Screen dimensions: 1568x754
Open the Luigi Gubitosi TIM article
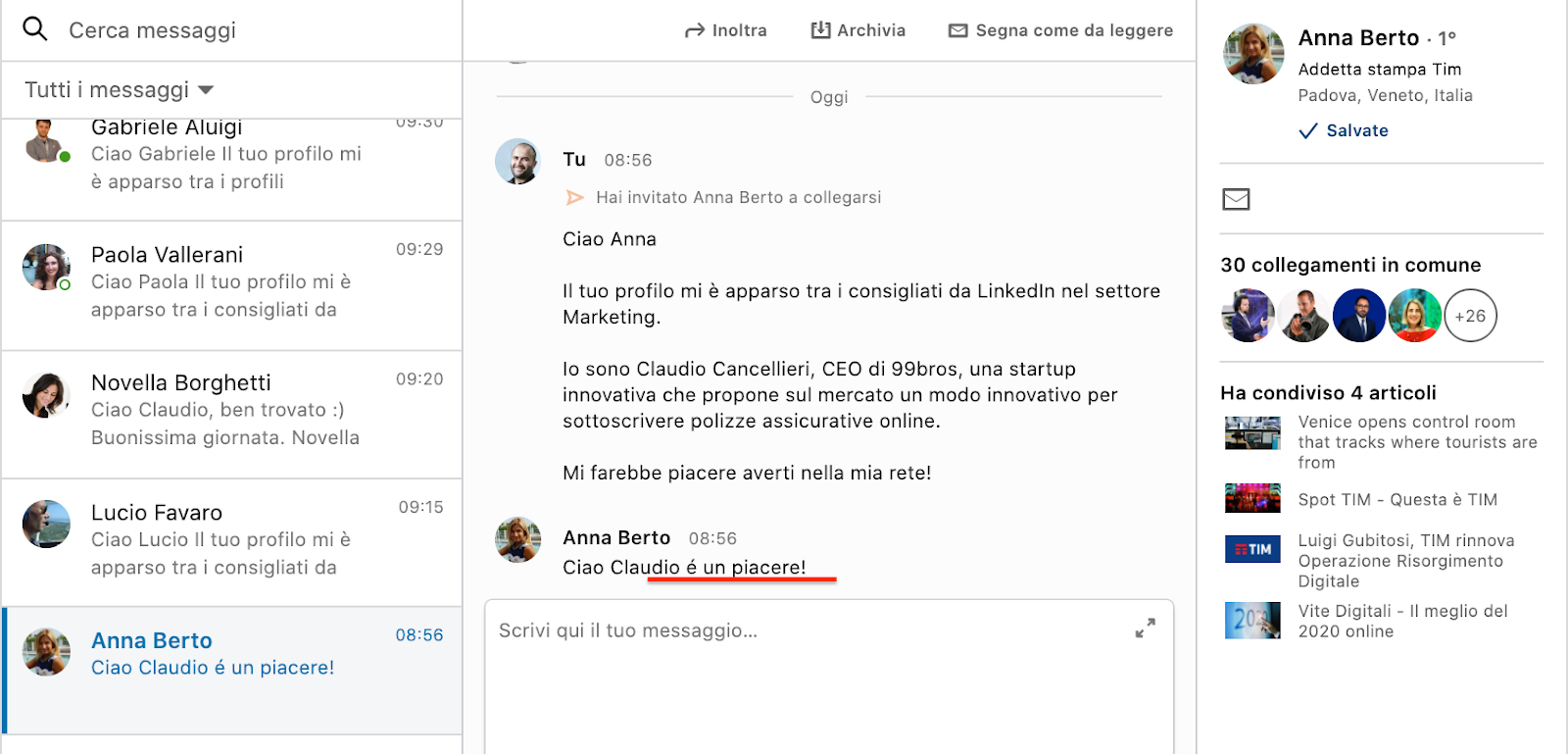pyautogui.click(x=1406, y=561)
